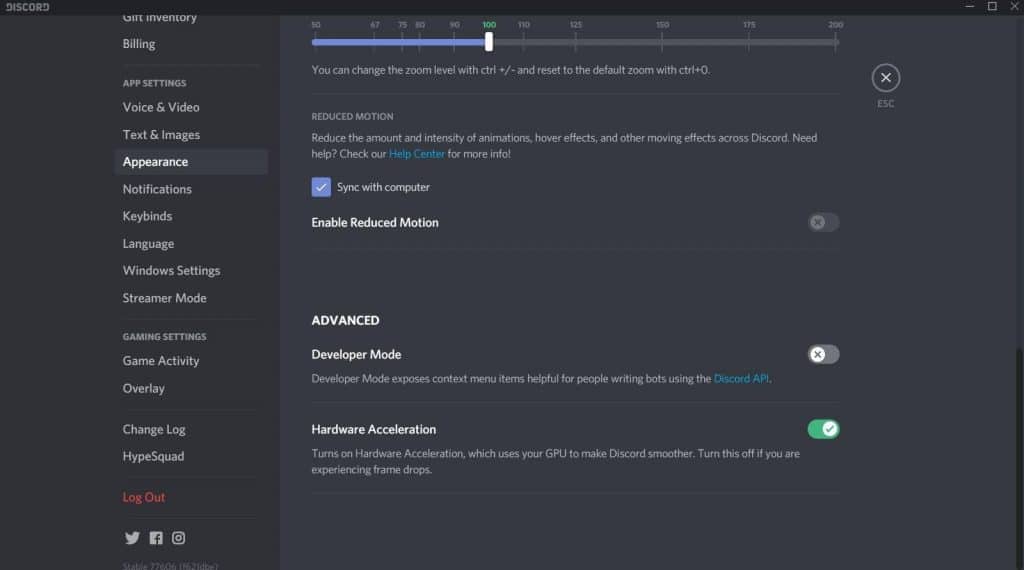The image size is (1024, 570).
Task: Click Log Out in the sidebar
Action: [x=144, y=497]
